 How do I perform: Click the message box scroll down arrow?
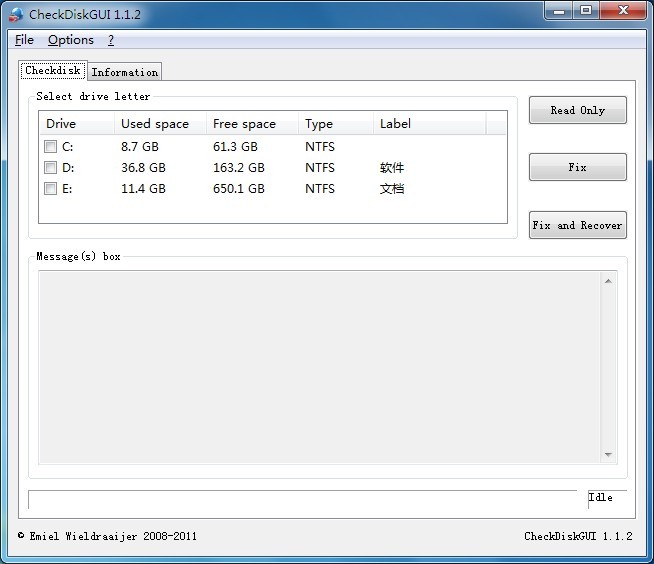tap(608, 455)
